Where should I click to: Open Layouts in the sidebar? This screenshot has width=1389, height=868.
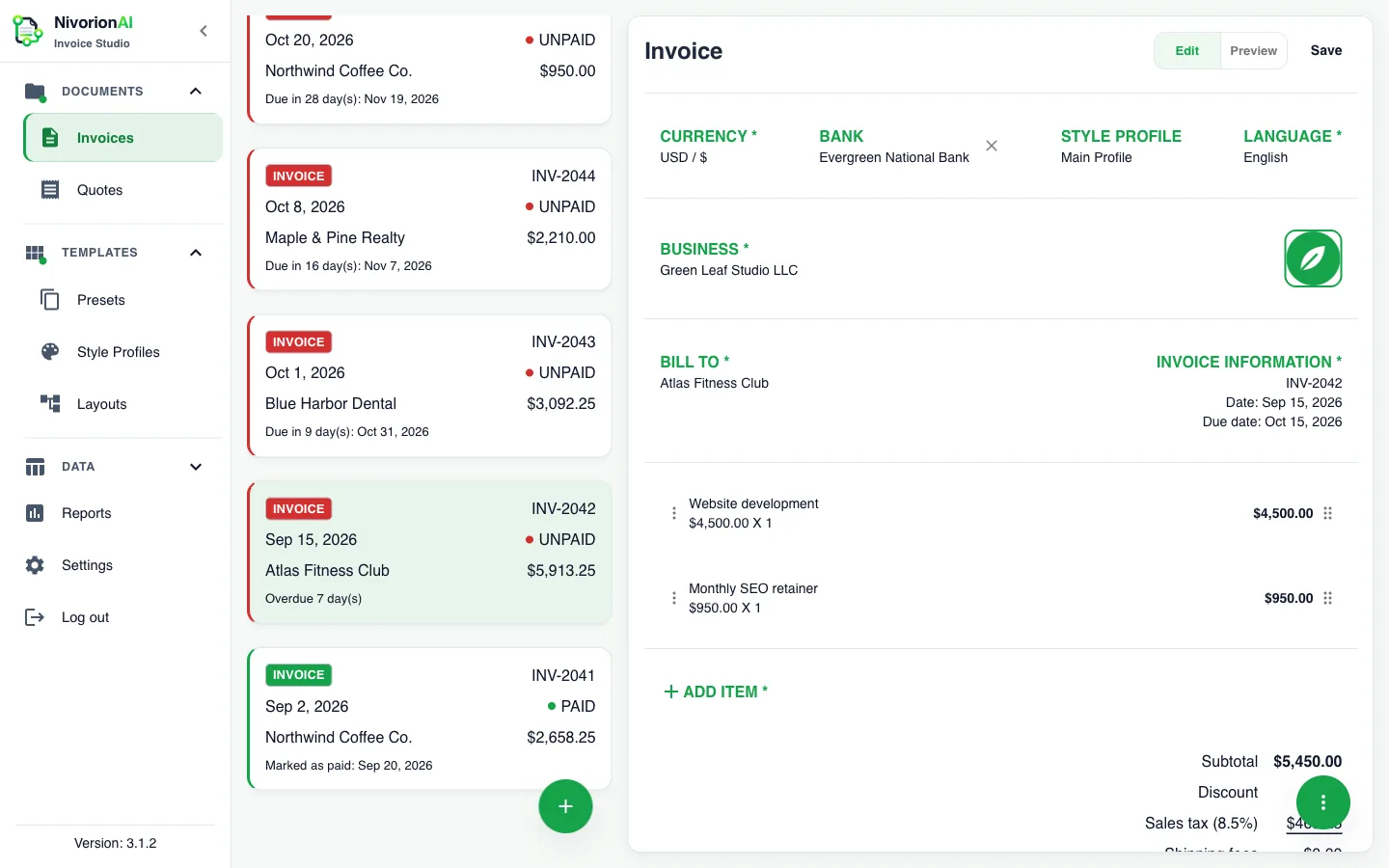point(123,404)
